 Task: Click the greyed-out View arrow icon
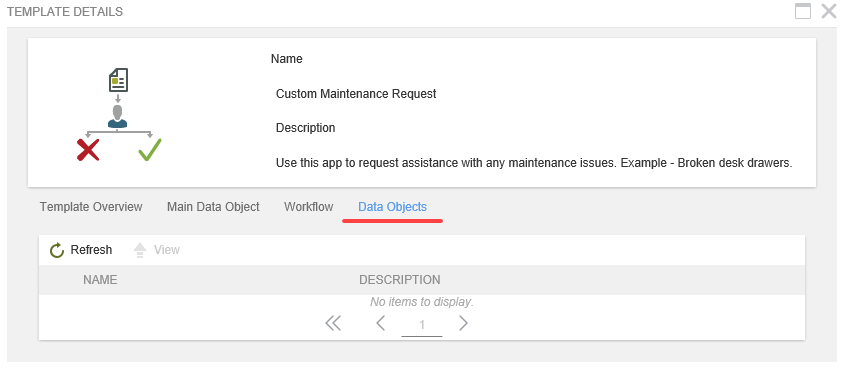pos(140,250)
